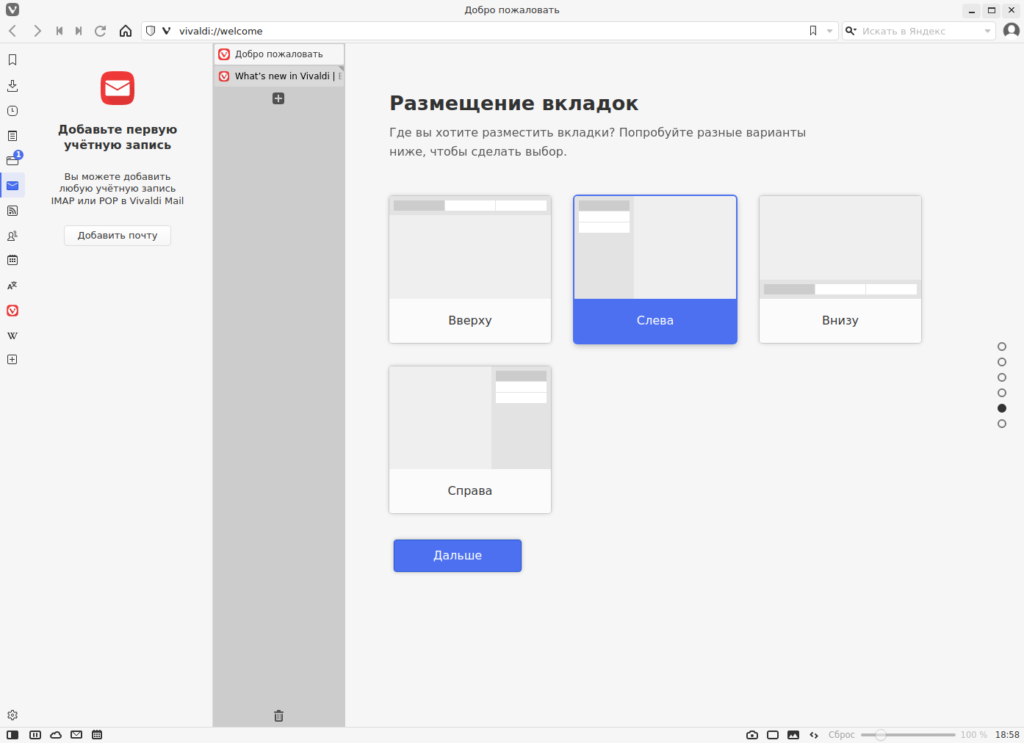Open the Feeds panel

12,210
